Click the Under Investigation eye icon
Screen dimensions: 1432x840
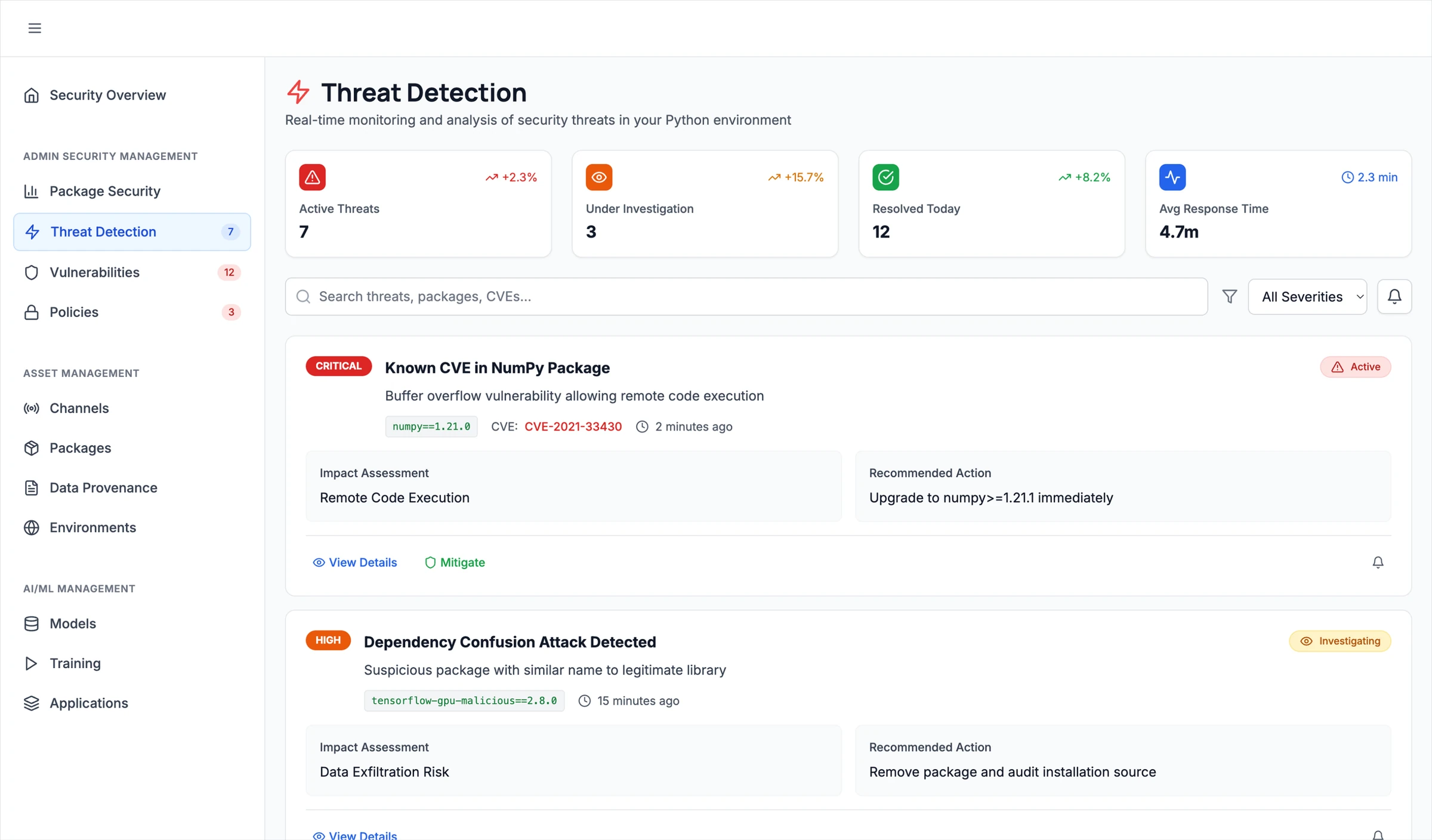(599, 177)
